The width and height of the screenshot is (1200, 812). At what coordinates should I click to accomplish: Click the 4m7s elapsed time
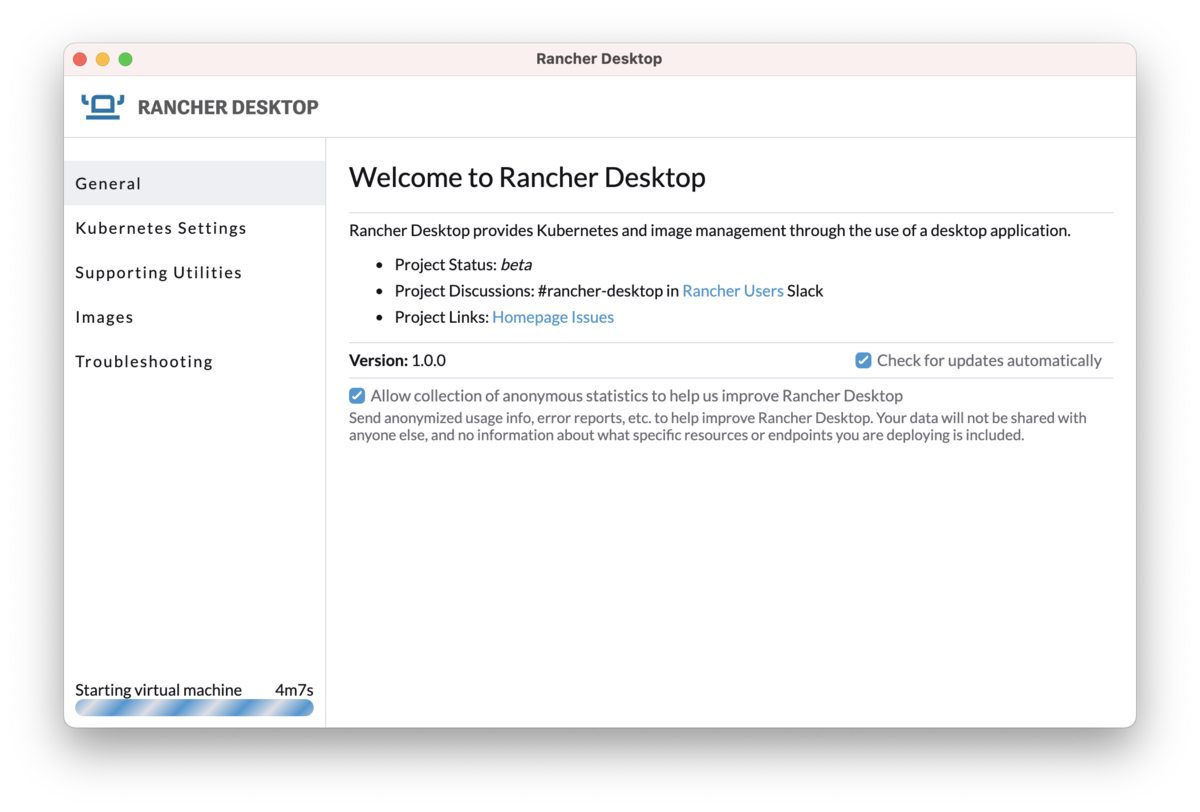click(294, 690)
